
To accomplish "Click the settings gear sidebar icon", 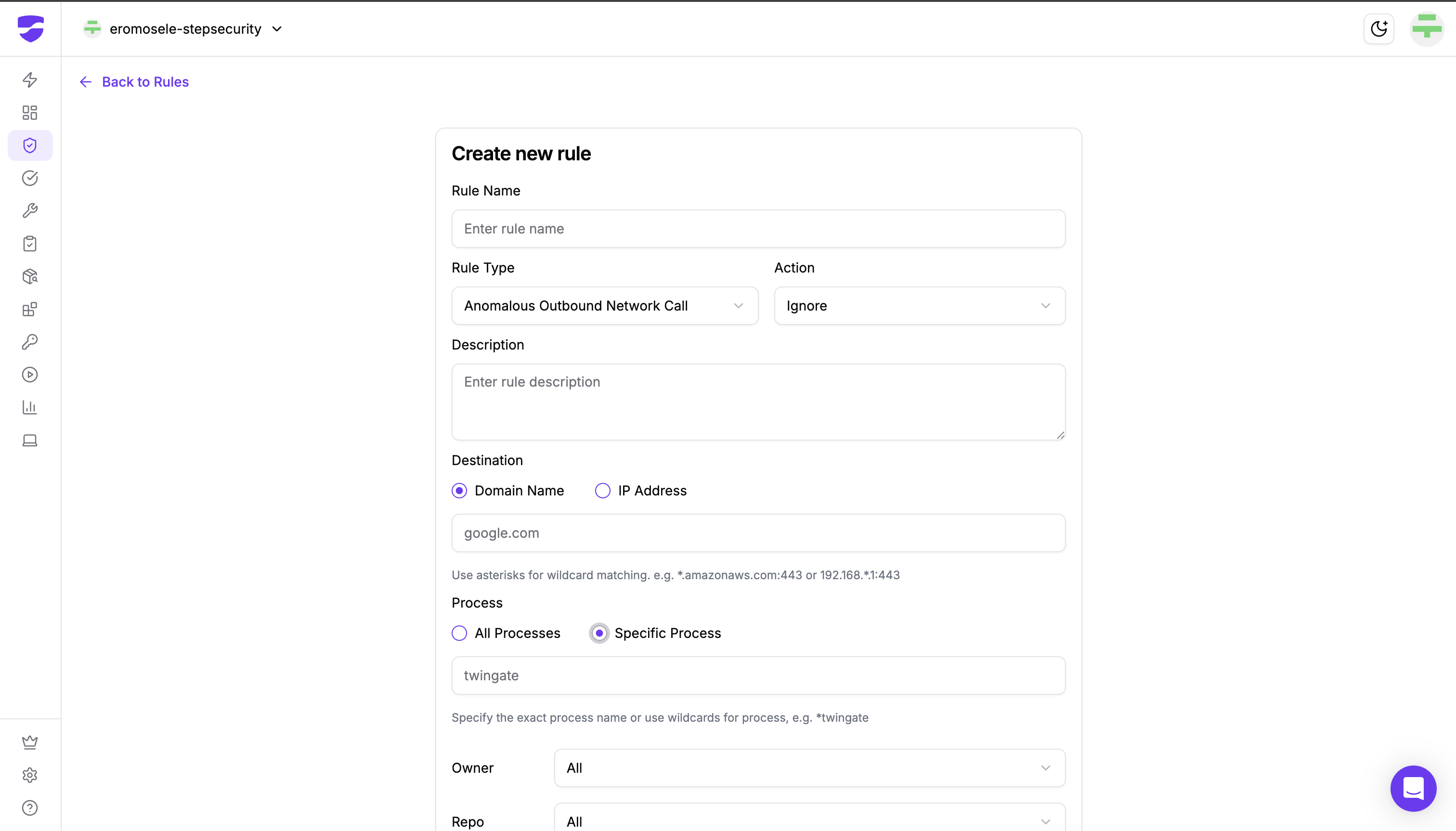I will 30,775.
